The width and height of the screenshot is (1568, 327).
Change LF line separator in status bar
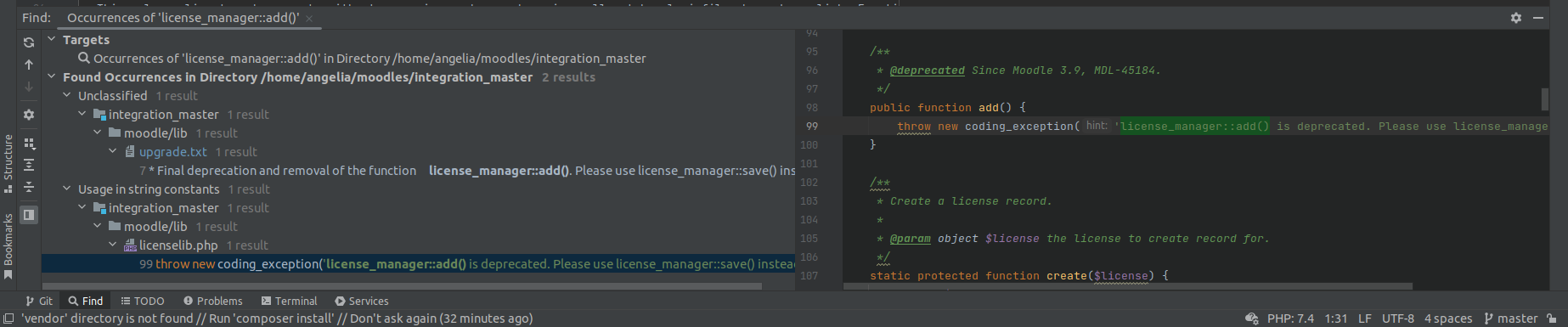1365,319
